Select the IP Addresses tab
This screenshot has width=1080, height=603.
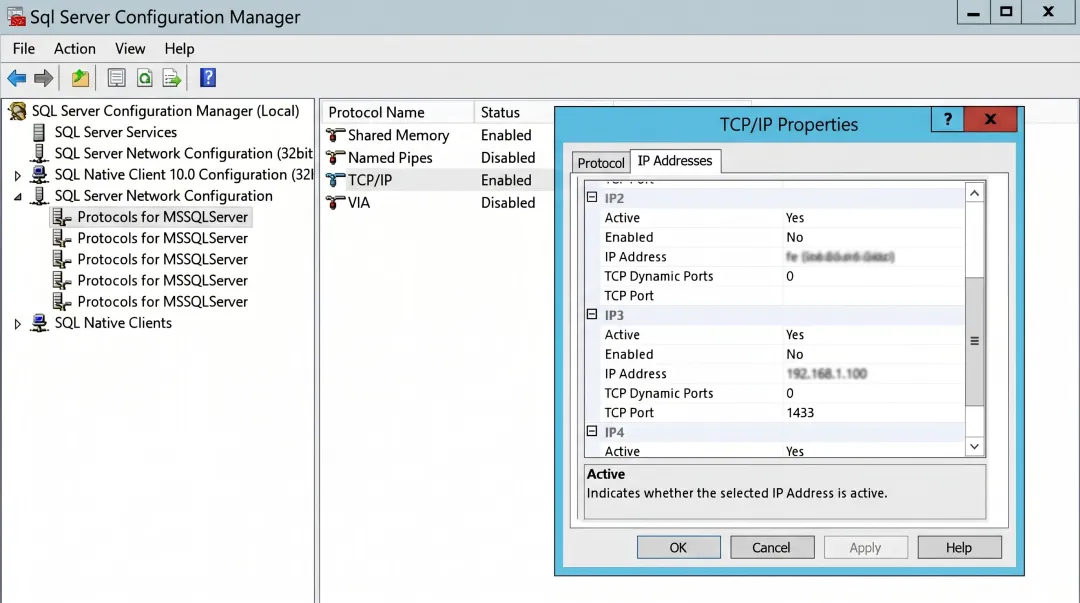point(675,161)
